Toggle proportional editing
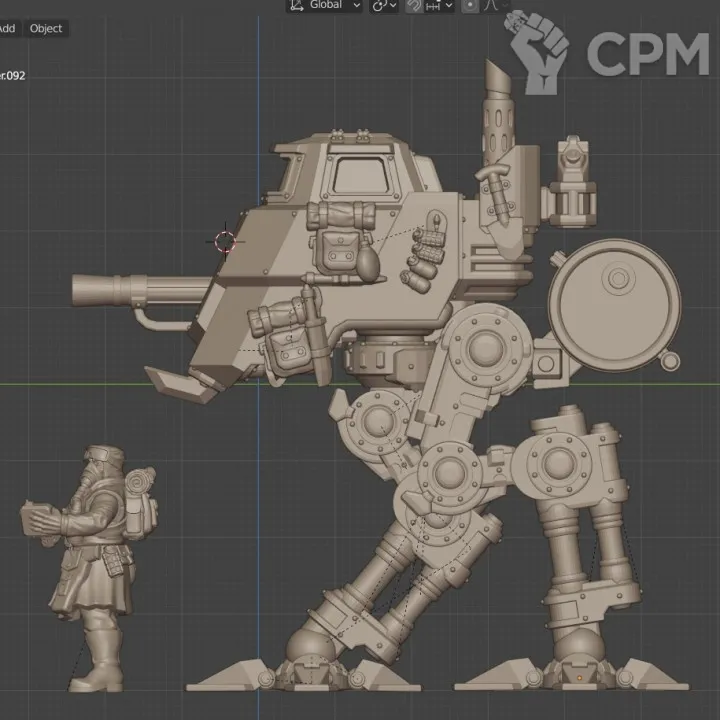This screenshot has height=720, width=720. 469,5
